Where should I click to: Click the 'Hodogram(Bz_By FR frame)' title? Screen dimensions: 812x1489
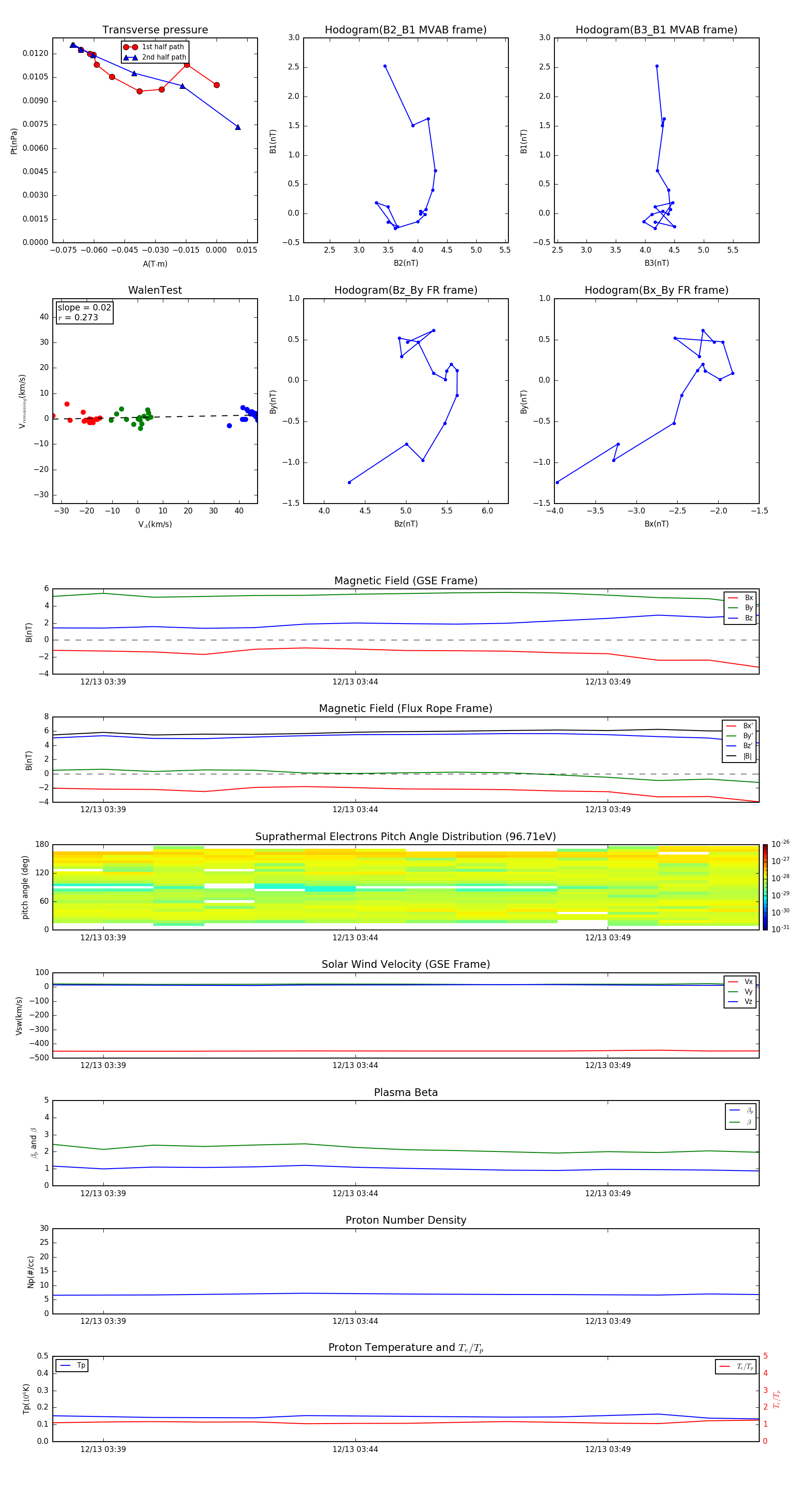pos(406,290)
